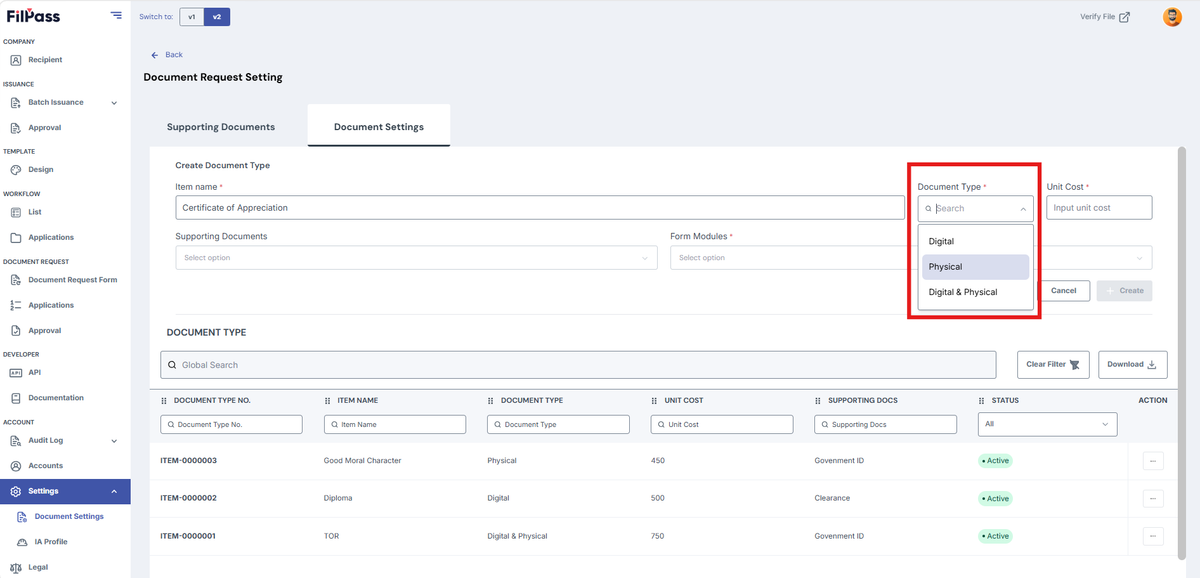Click the Create button
Viewport: 1200px width, 578px height.
point(1124,290)
